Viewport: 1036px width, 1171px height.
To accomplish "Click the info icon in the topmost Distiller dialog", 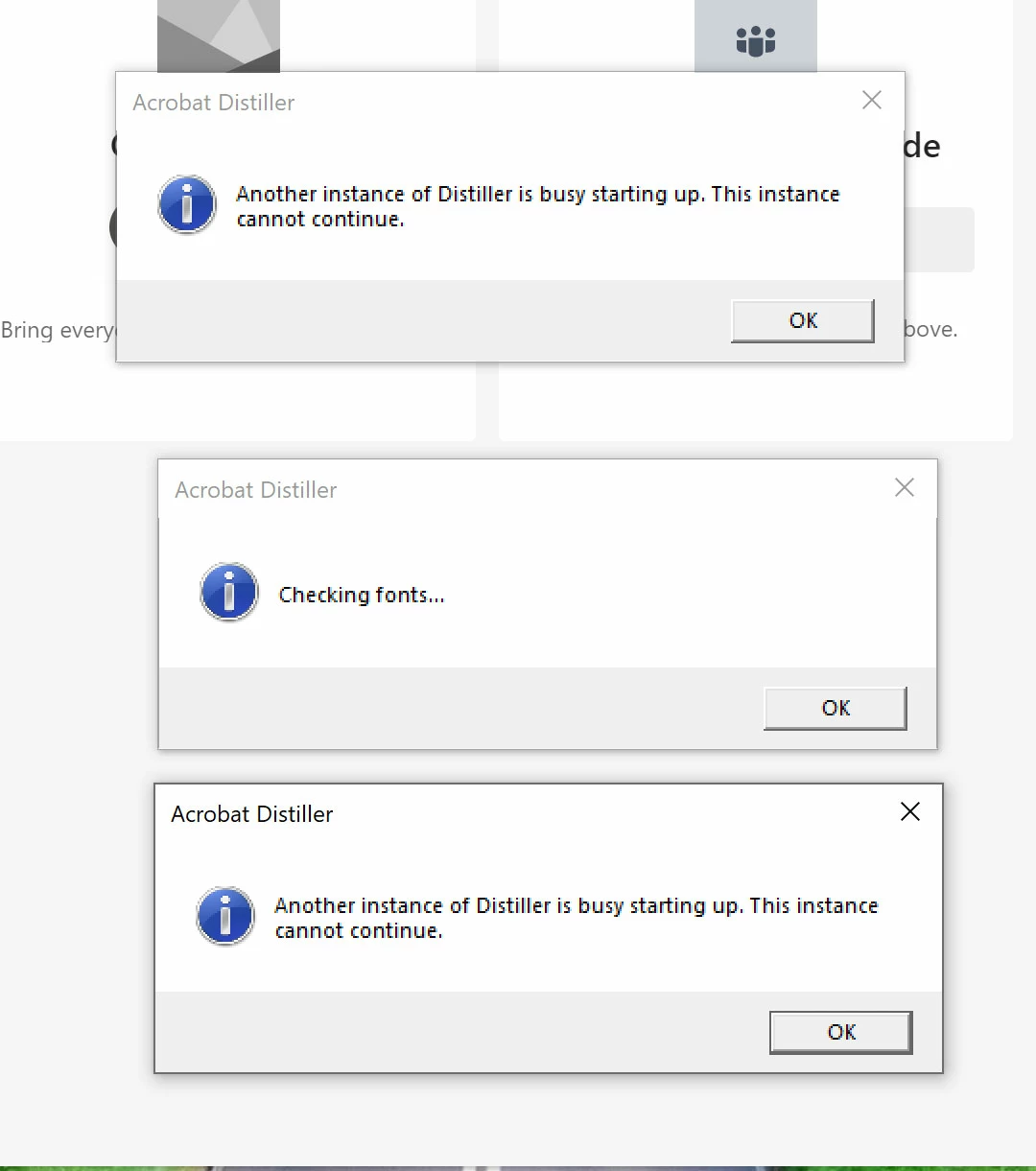I will (x=187, y=204).
